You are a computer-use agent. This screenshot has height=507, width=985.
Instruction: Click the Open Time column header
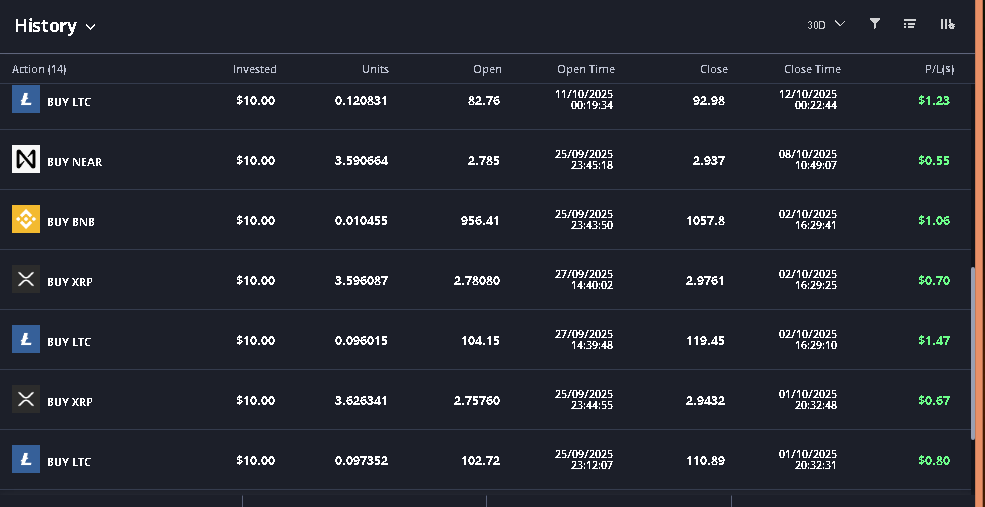585,69
